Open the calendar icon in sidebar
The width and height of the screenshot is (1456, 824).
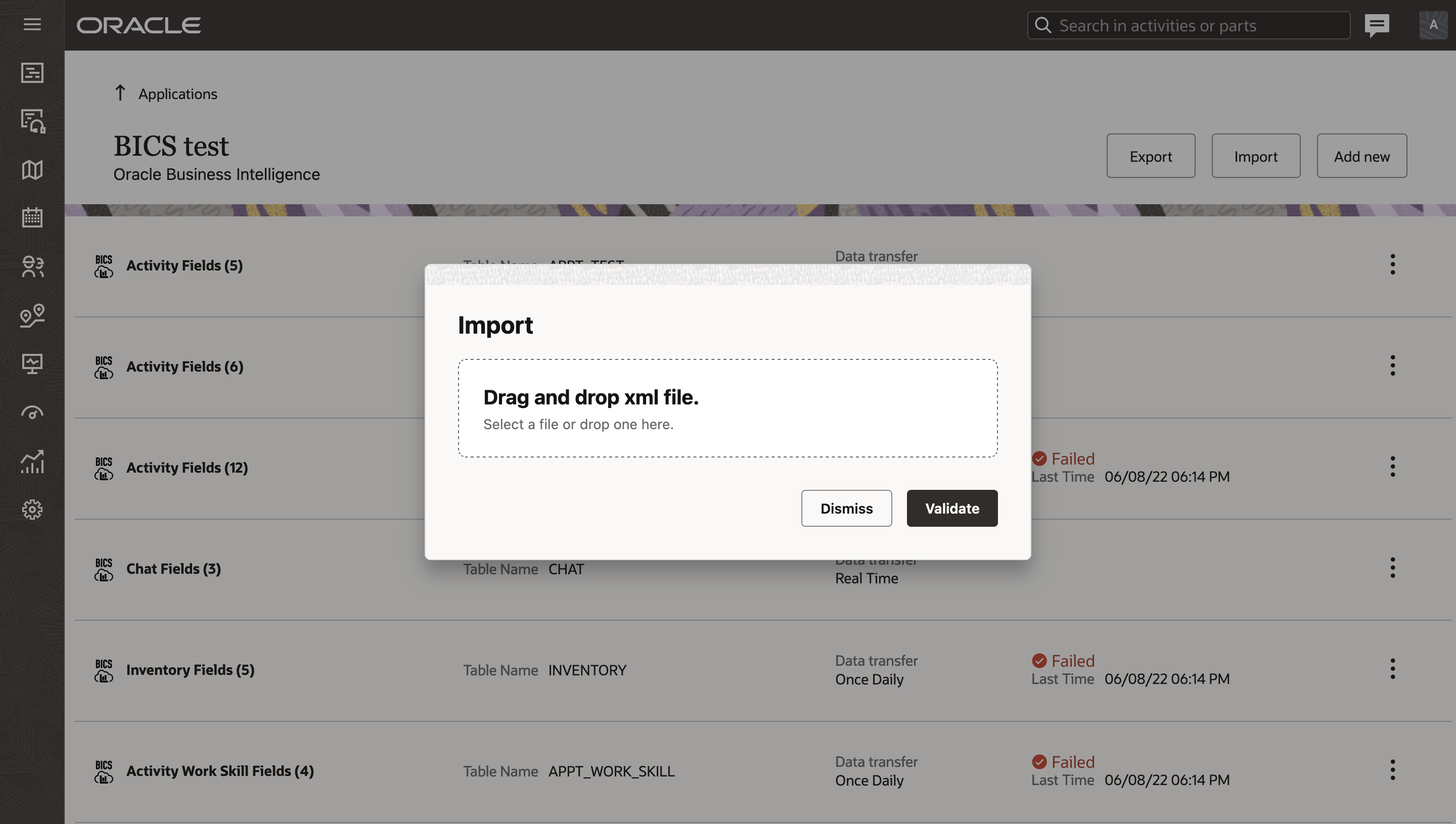(x=32, y=218)
